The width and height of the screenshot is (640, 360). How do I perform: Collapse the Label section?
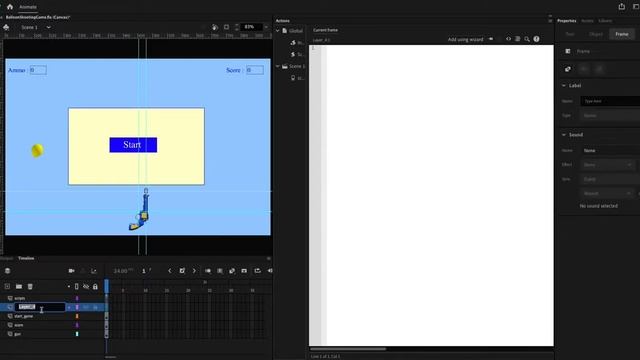[564, 86]
